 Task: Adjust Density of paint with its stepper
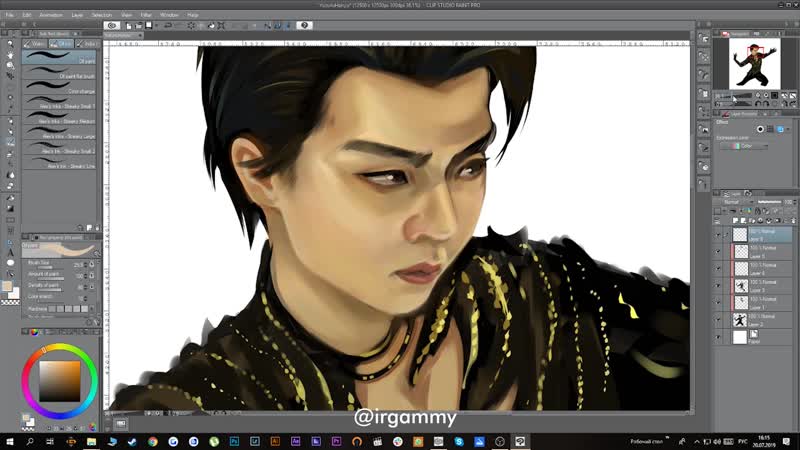(x=86, y=287)
